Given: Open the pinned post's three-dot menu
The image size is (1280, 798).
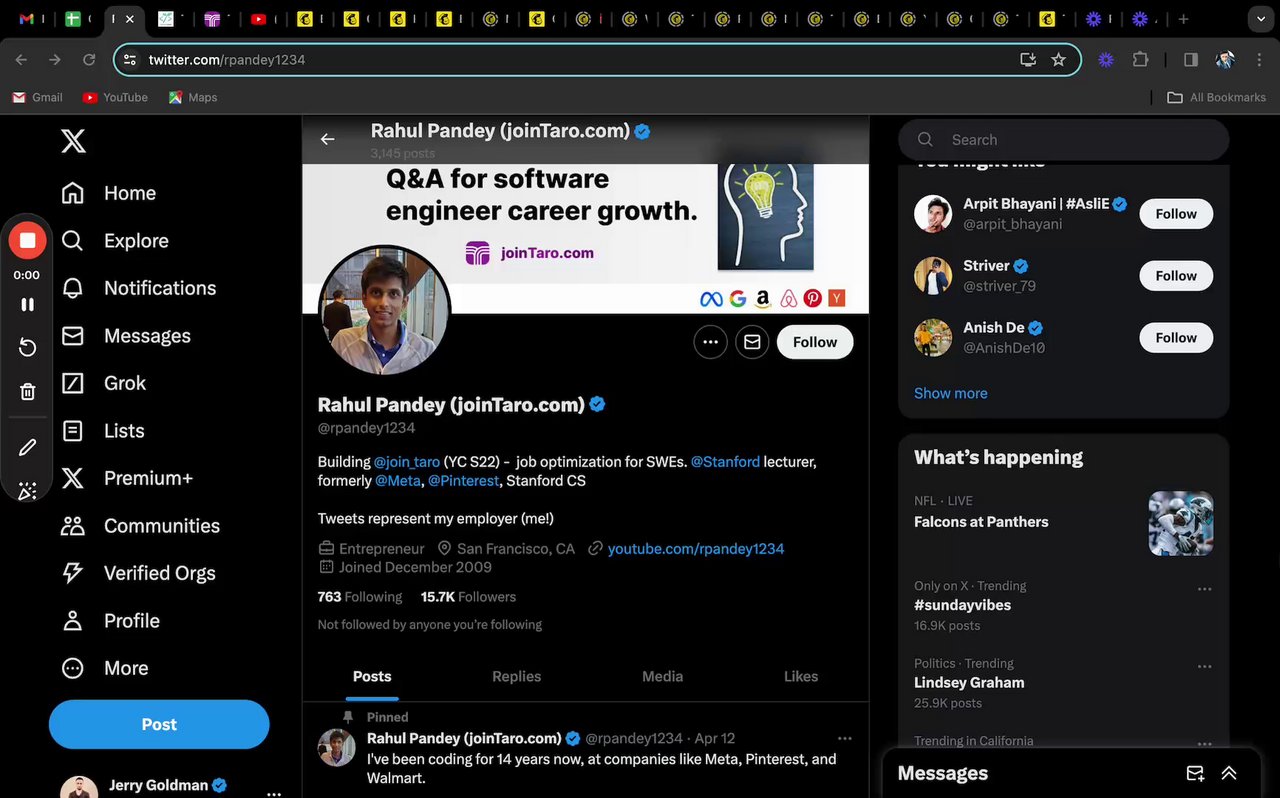Looking at the screenshot, I should (845, 738).
